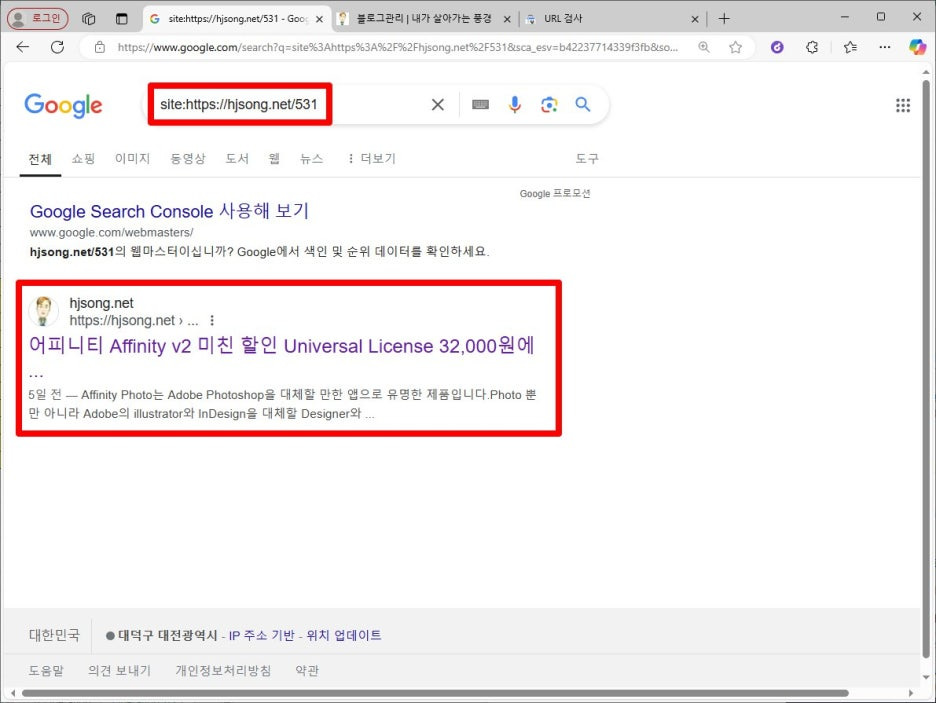Open the on-screen keyboard input tool
Image resolution: width=936 pixels, height=703 pixels.
coord(481,105)
